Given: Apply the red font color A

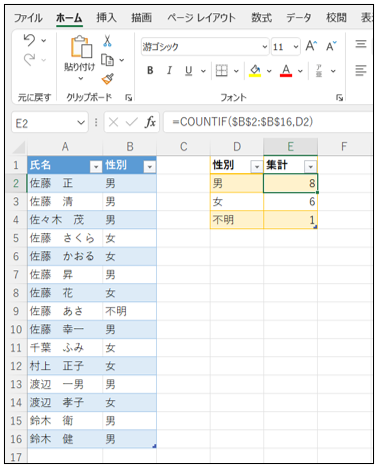Looking at the screenshot, I should click(286, 71).
